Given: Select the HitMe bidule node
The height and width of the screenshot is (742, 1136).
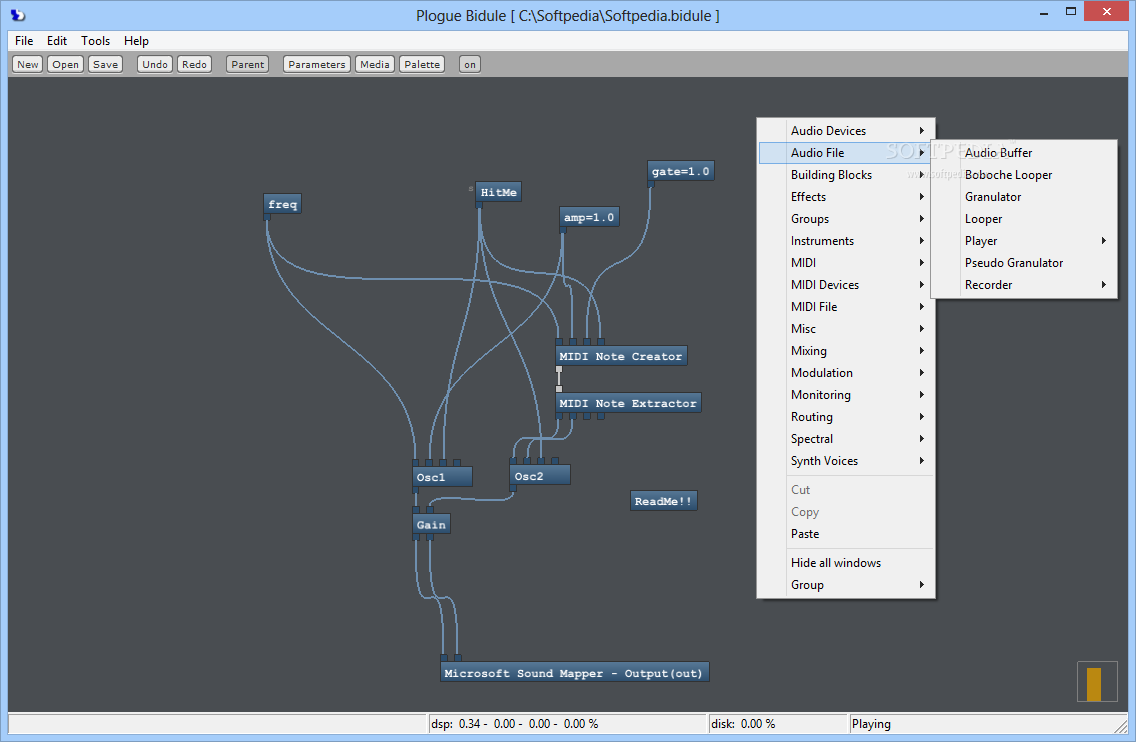Looking at the screenshot, I should [498, 192].
